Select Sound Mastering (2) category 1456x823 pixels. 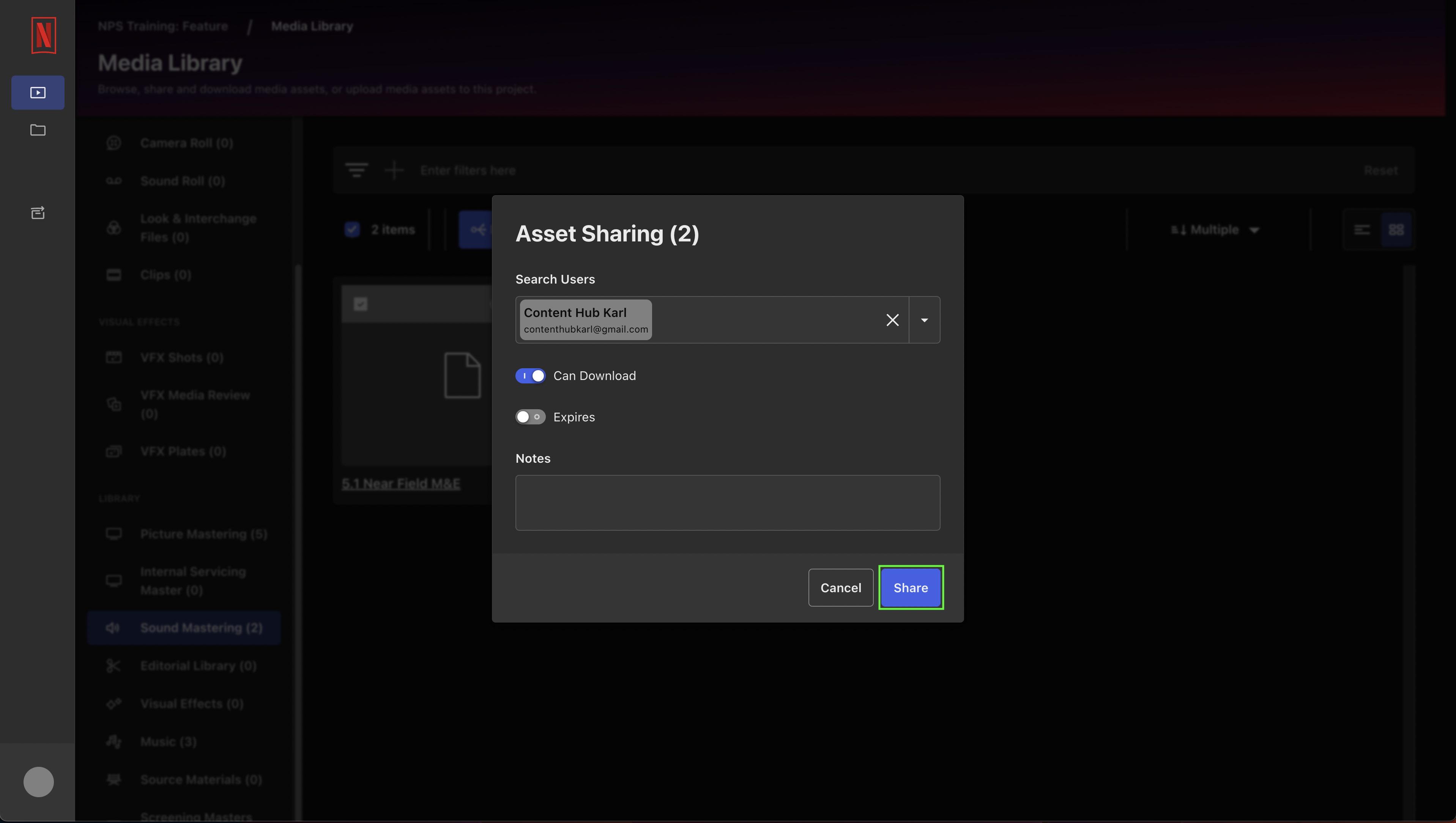(184, 627)
